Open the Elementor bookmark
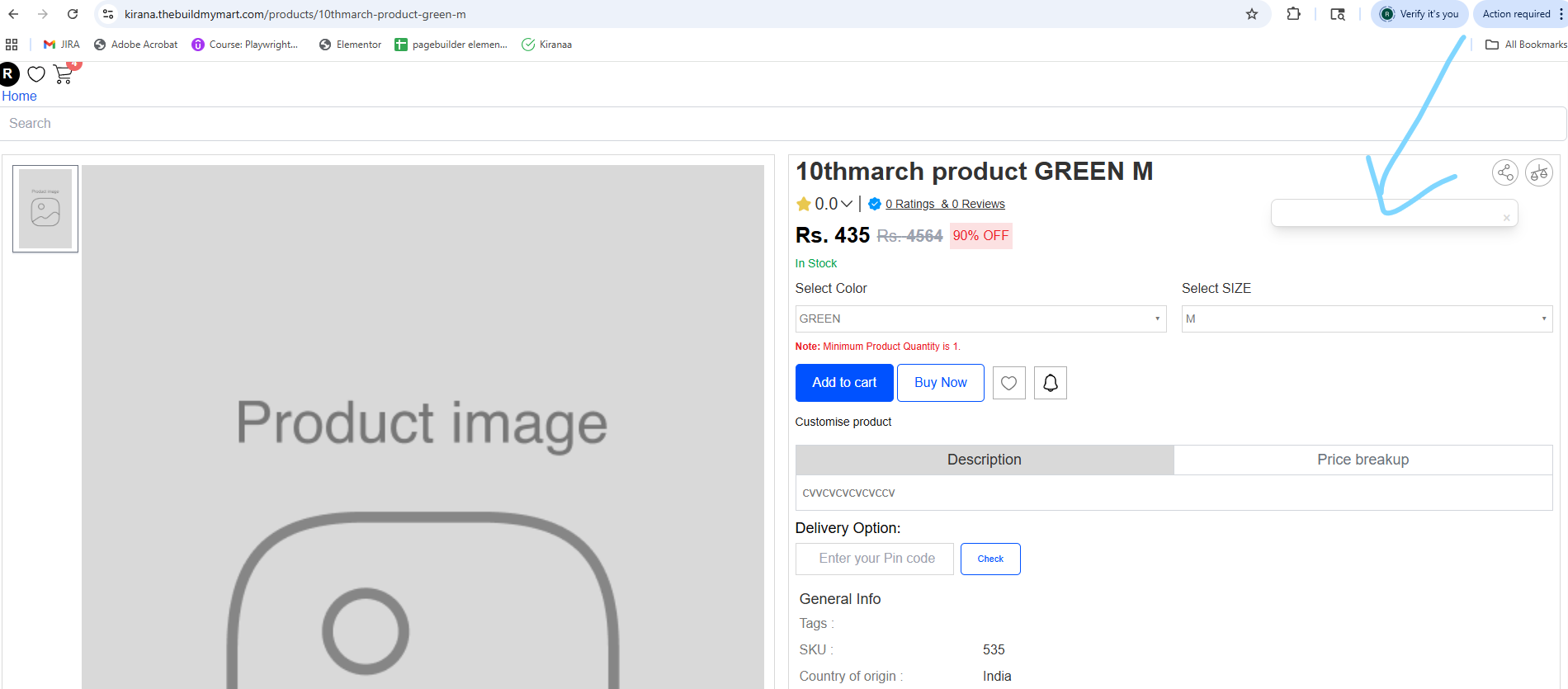The width and height of the screenshot is (1568, 689). click(350, 45)
